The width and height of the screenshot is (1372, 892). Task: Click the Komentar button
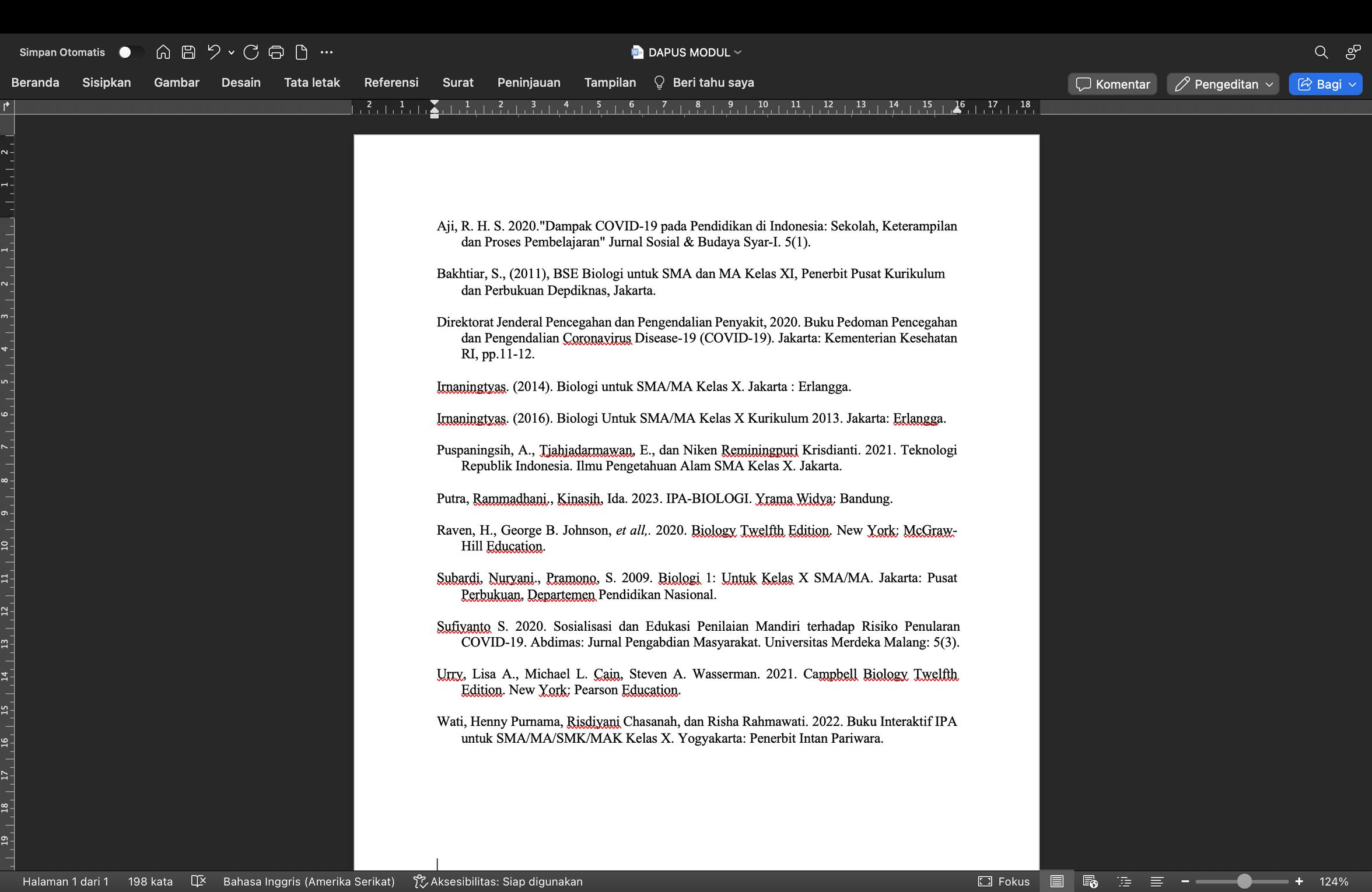(x=1112, y=84)
